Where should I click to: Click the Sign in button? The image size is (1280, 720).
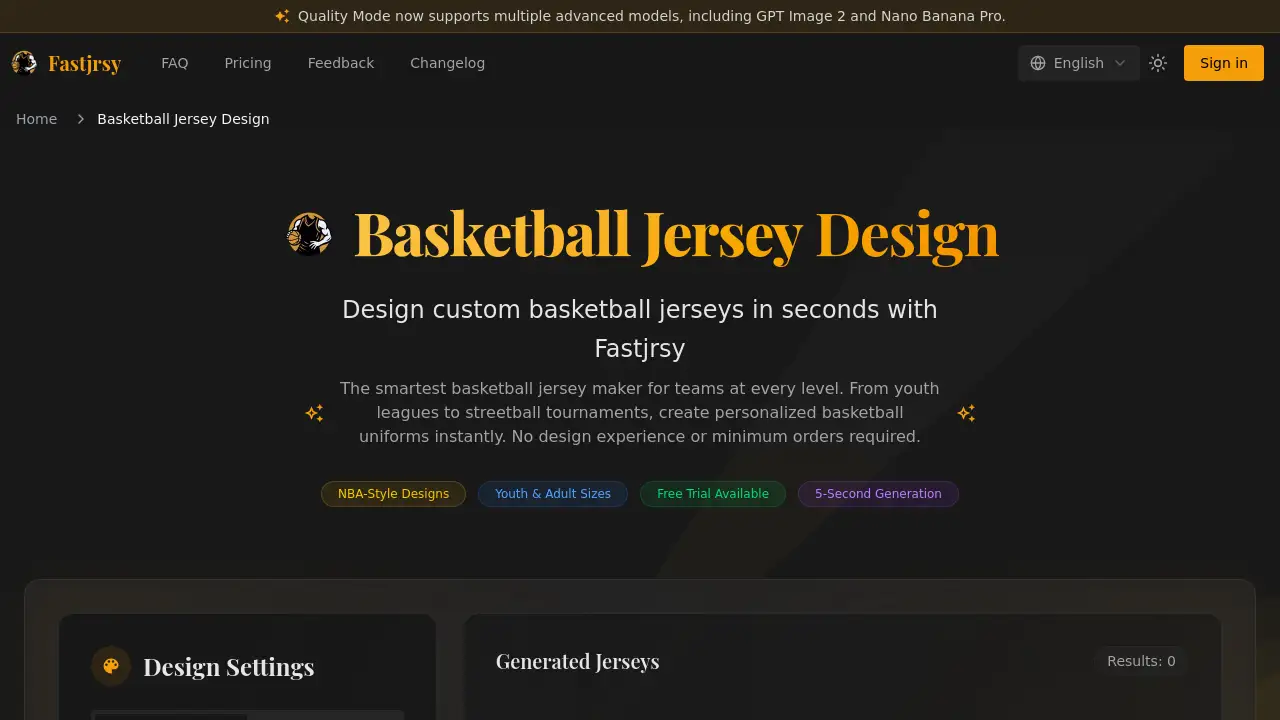coord(1224,63)
